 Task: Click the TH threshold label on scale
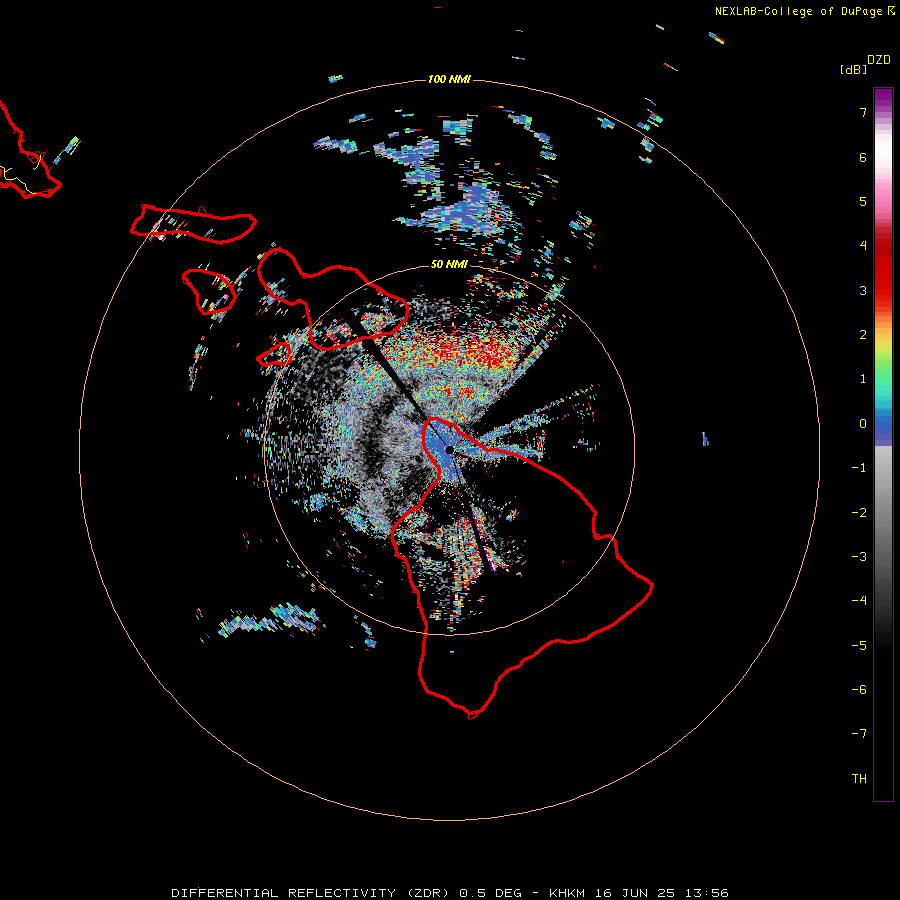click(859, 779)
